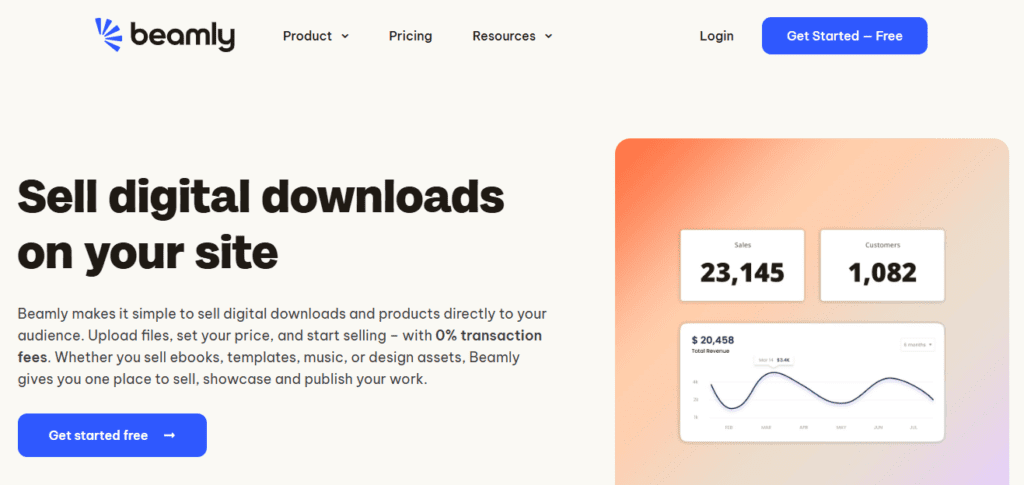
Task: Expand the Resources menu chevron
Action: click(x=548, y=36)
